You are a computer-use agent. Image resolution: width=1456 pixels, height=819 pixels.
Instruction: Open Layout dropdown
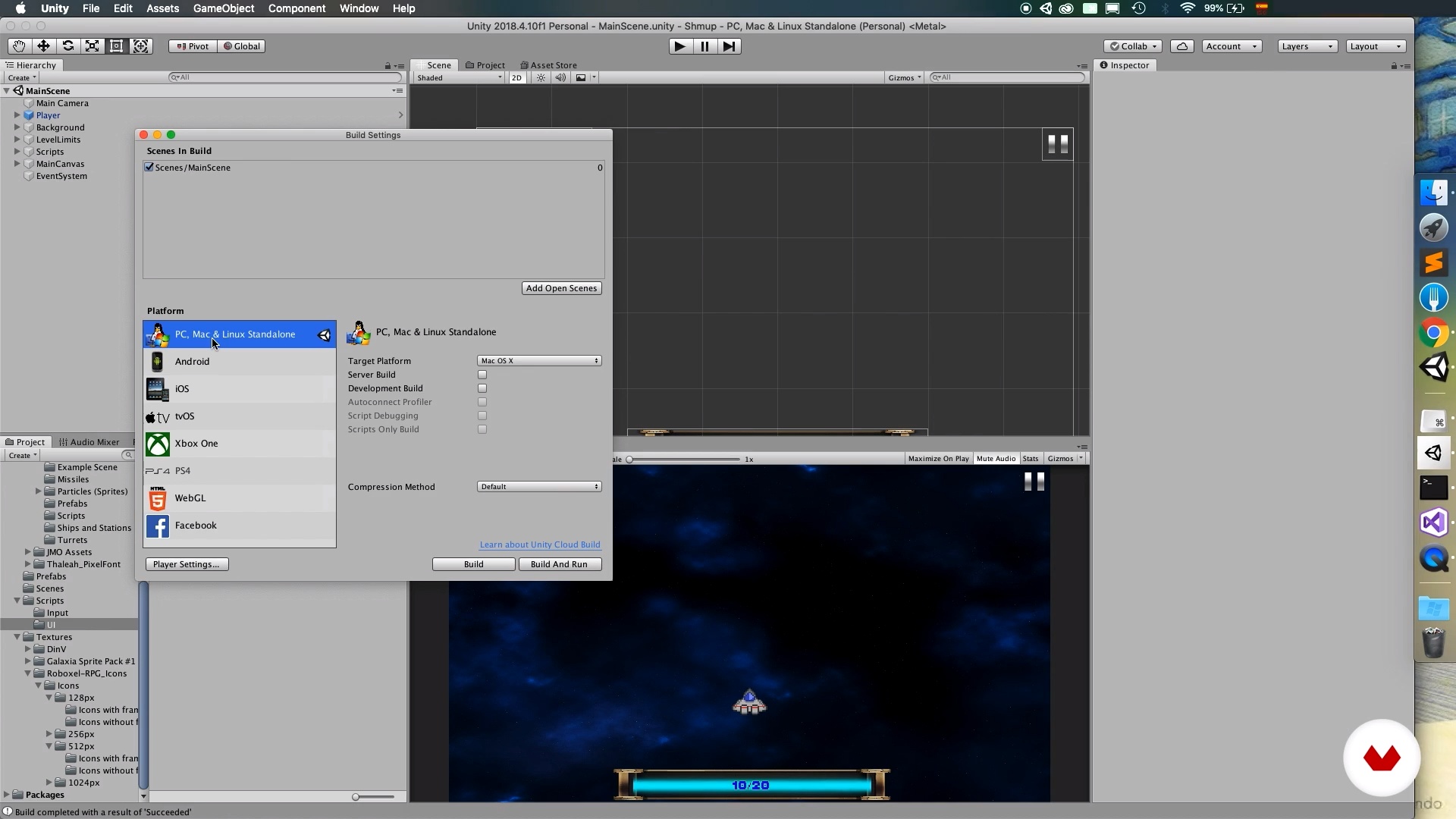click(1376, 46)
